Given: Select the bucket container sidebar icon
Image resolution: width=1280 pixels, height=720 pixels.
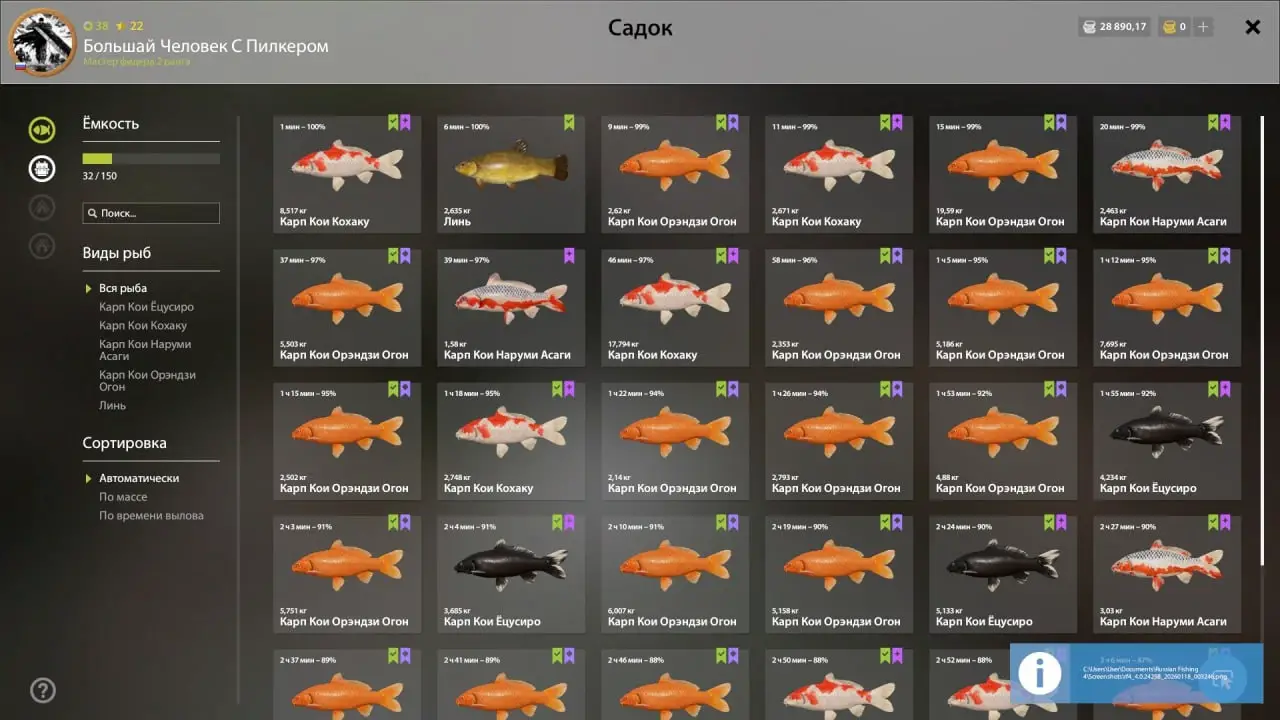Looking at the screenshot, I should tap(42, 168).
